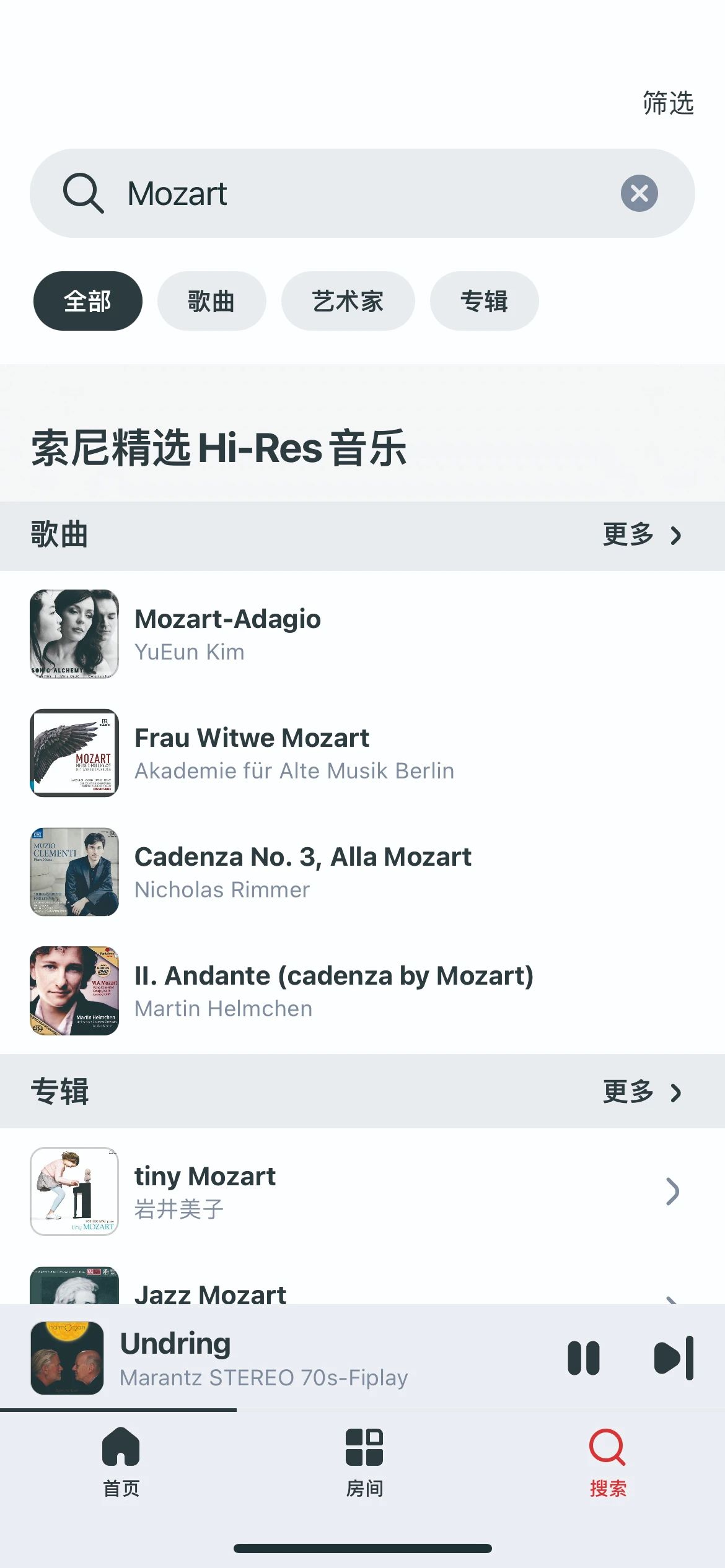Expand more albums with 更多
The width and height of the screenshot is (725, 1568).
click(x=642, y=1092)
